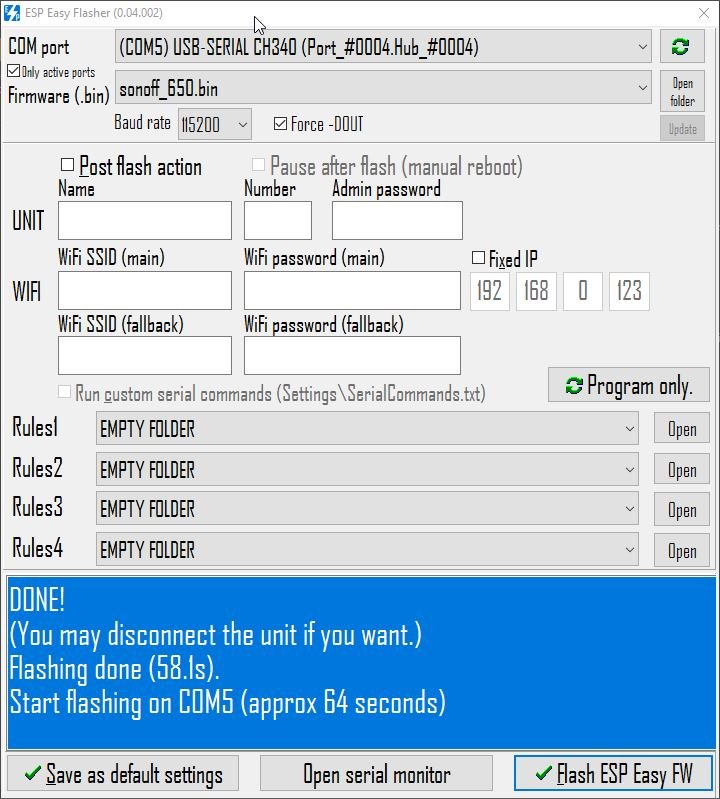Click the UNIT Name input field
This screenshot has width=720, height=799.
(x=144, y=221)
